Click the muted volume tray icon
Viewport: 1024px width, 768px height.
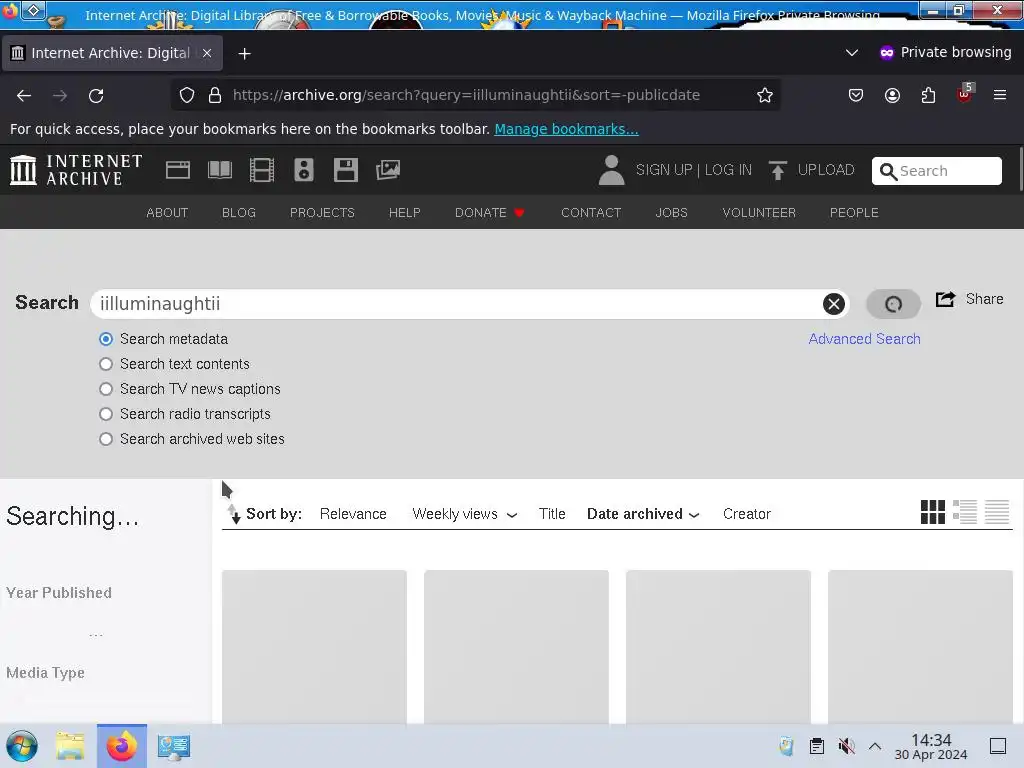[x=846, y=746]
